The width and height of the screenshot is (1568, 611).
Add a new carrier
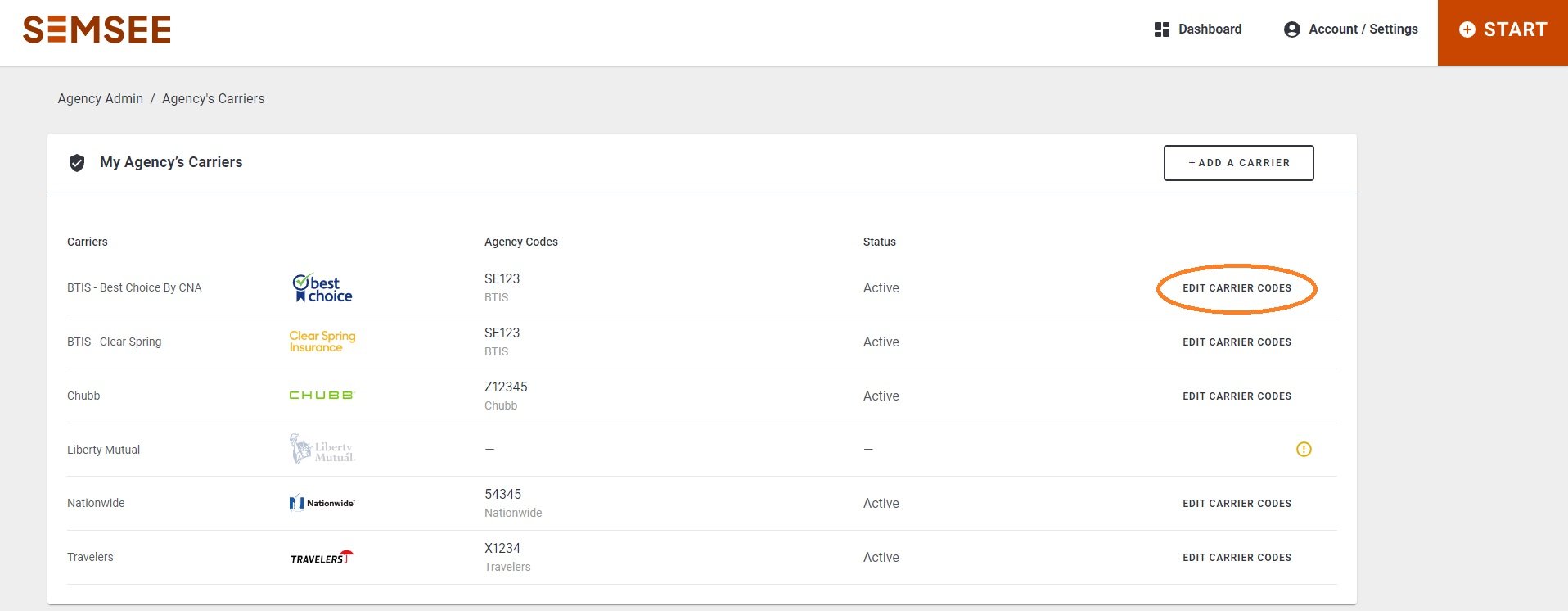pyautogui.click(x=1238, y=163)
